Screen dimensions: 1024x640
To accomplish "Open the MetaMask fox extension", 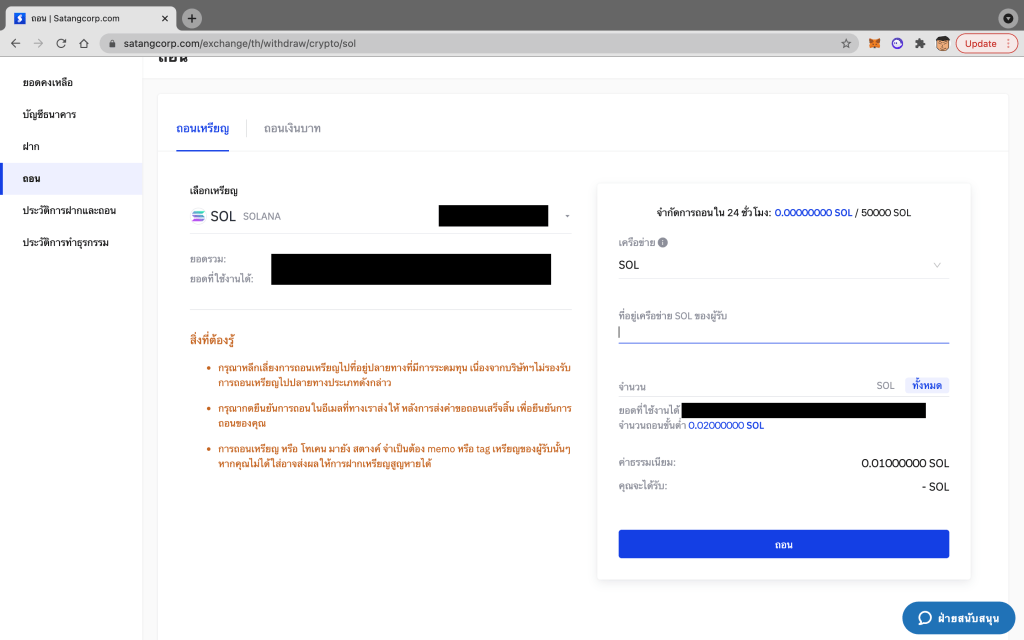I will tap(875, 44).
